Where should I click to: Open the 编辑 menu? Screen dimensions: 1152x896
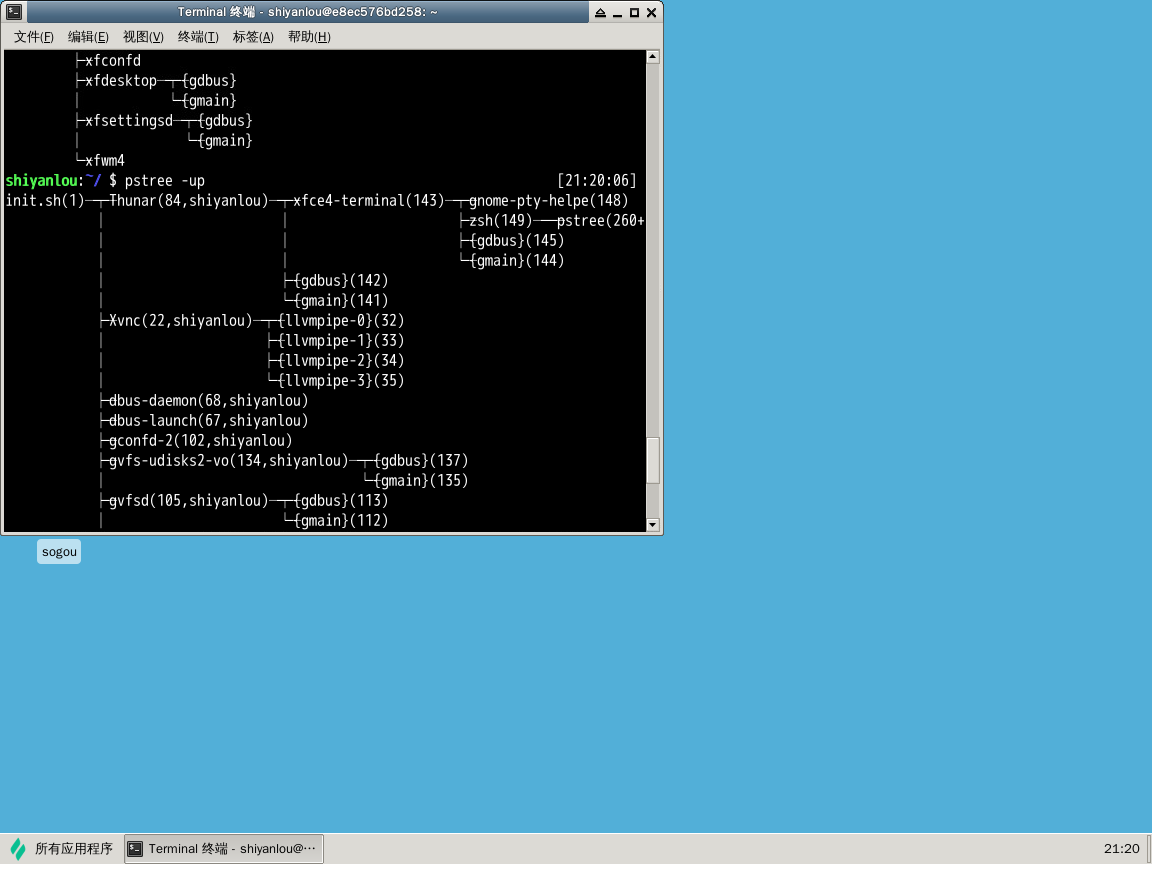[88, 36]
